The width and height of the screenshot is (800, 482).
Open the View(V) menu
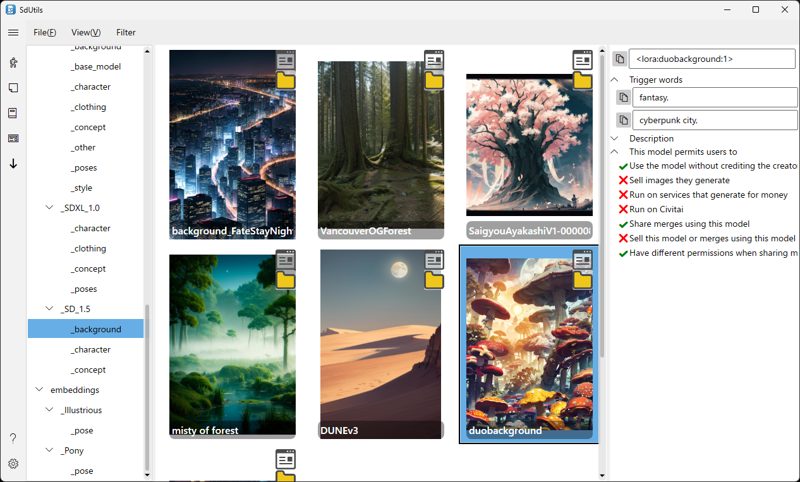tap(86, 33)
